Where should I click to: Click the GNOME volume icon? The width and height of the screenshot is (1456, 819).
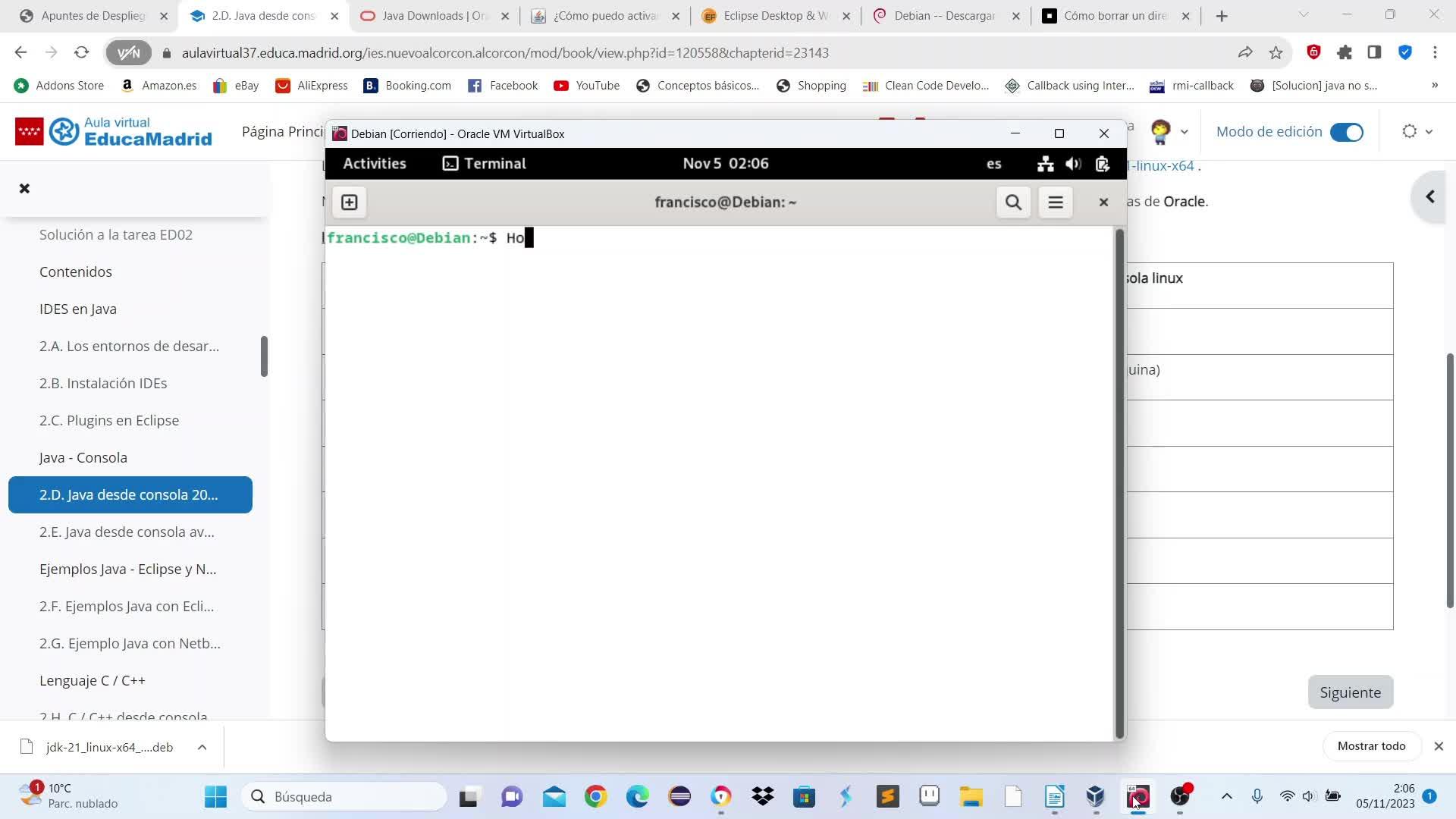pyautogui.click(x=1073, y=164)
